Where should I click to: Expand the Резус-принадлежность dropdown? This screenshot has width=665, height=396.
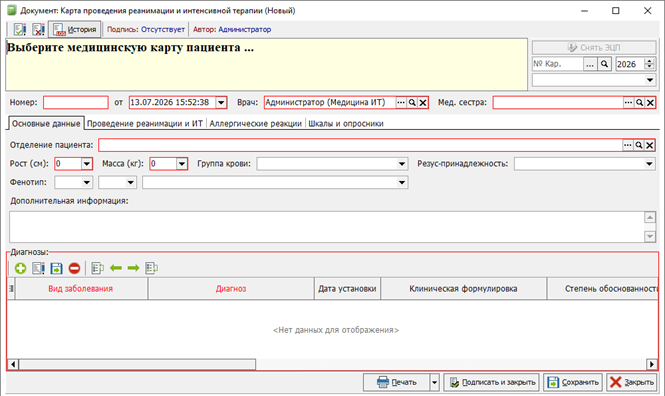click(649, 164)
